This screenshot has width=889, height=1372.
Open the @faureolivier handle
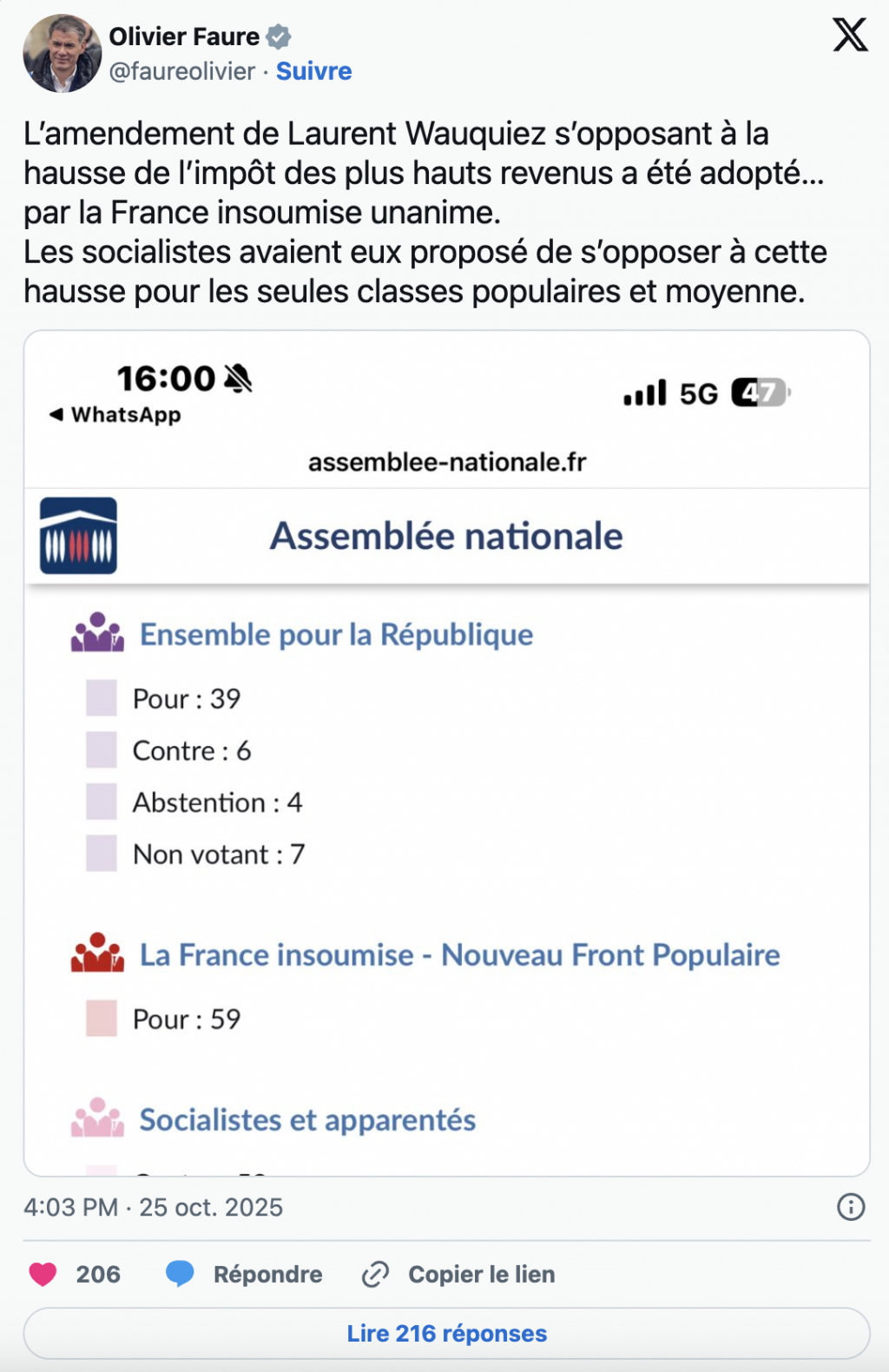point(182,71)
